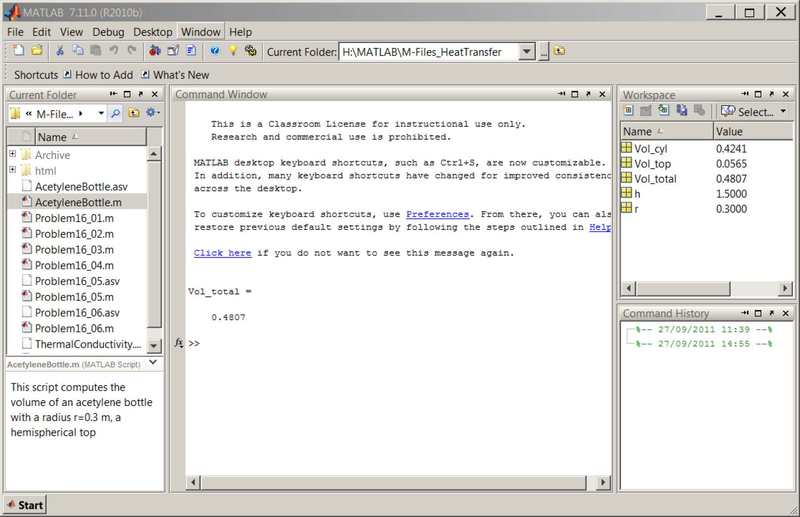Open the View menu
Viewport: 800px width, 517px height.
tap(71, 32)
